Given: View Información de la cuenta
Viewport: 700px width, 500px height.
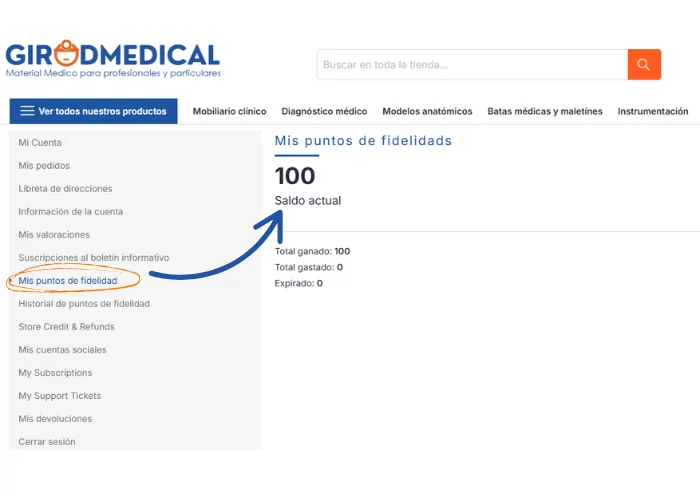Looking at the screenshot, I should click(x=70, y=212).
